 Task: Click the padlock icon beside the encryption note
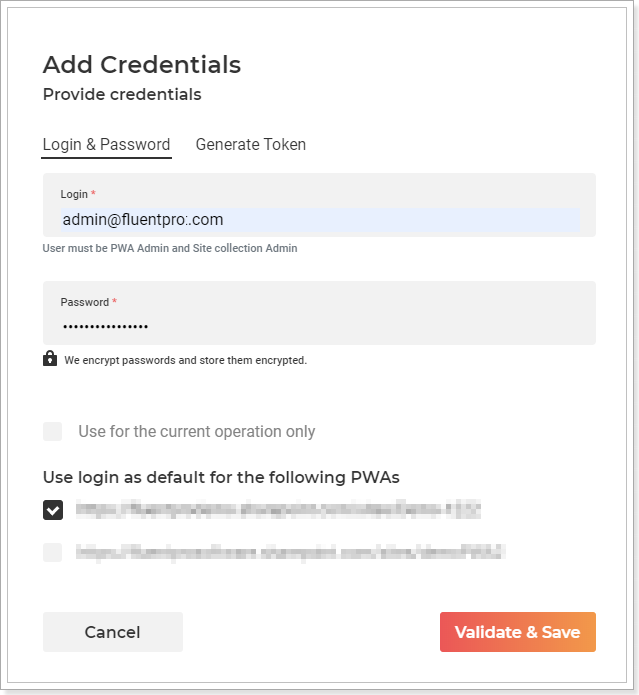pyautogui.click(x=50, y=358)
